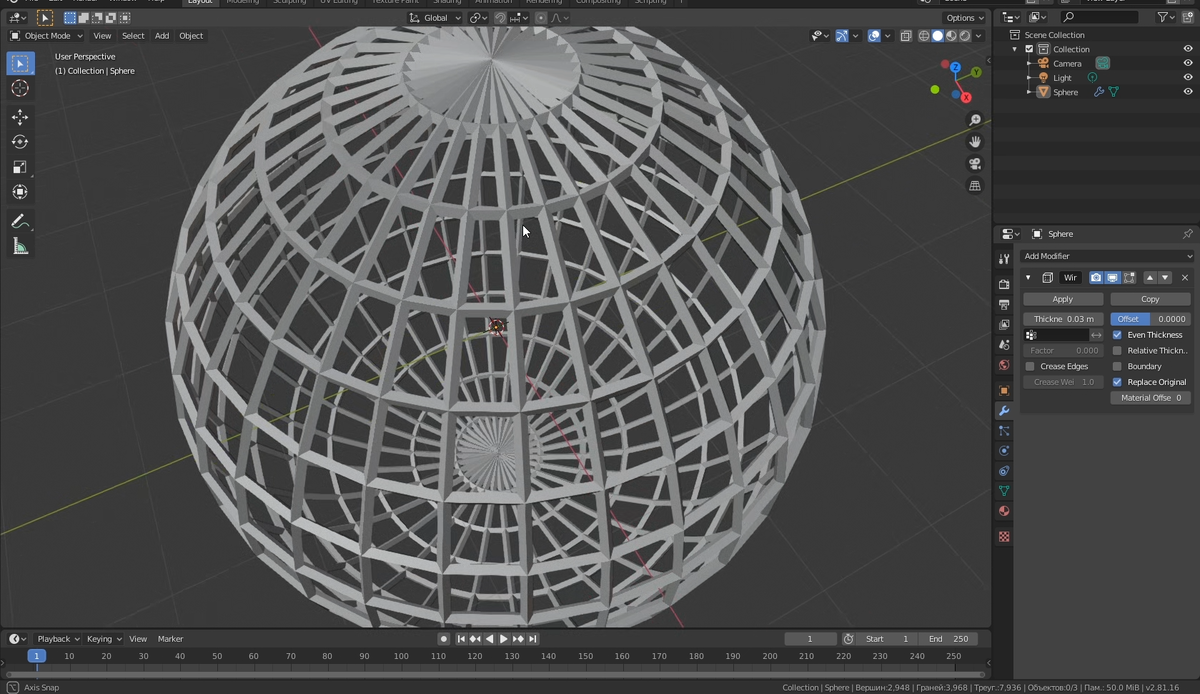The image size is (1200, 694).
Task: Open the Object Data mesh properties tab
Action: (x=1004, y=491)
